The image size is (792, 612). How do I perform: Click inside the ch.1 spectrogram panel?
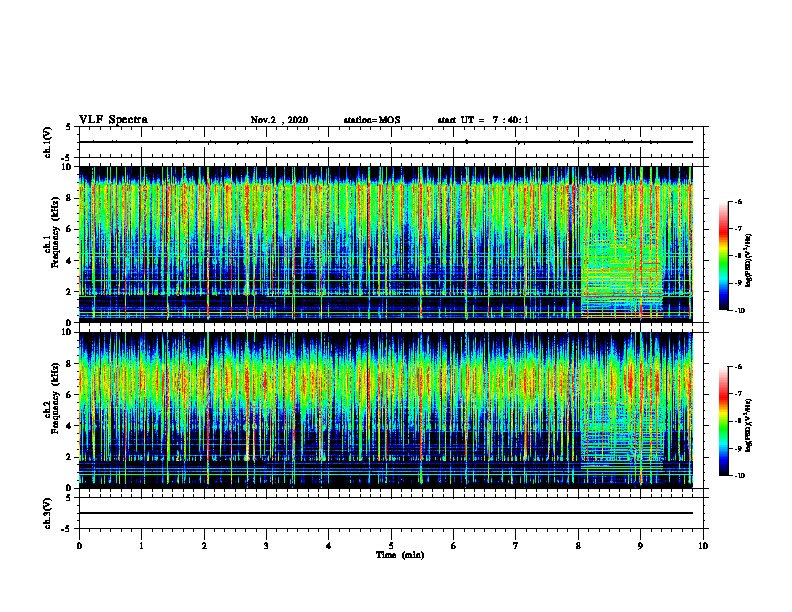385,244
